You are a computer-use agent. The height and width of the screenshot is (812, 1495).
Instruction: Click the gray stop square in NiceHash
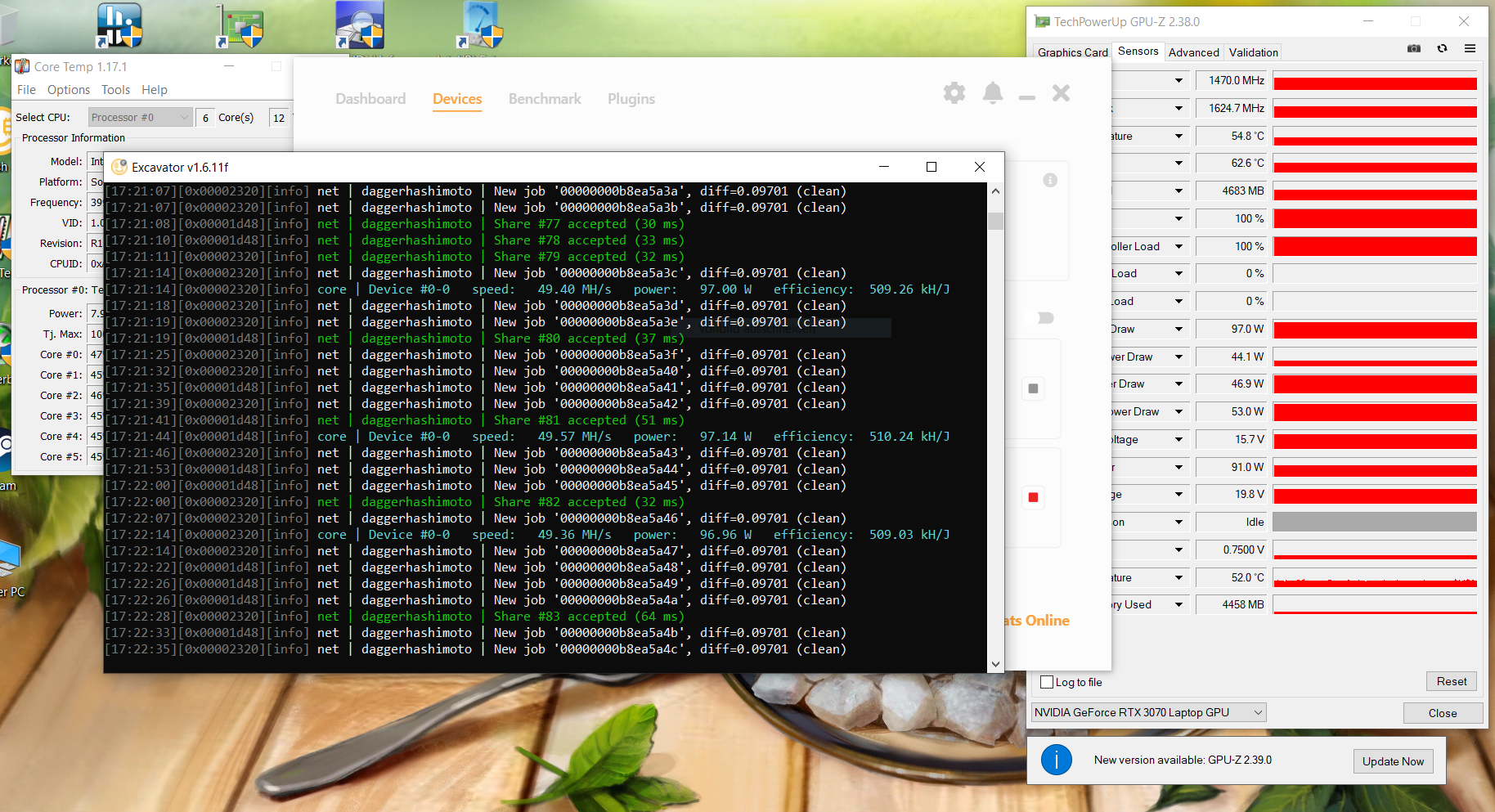(x=1033, y=388)
